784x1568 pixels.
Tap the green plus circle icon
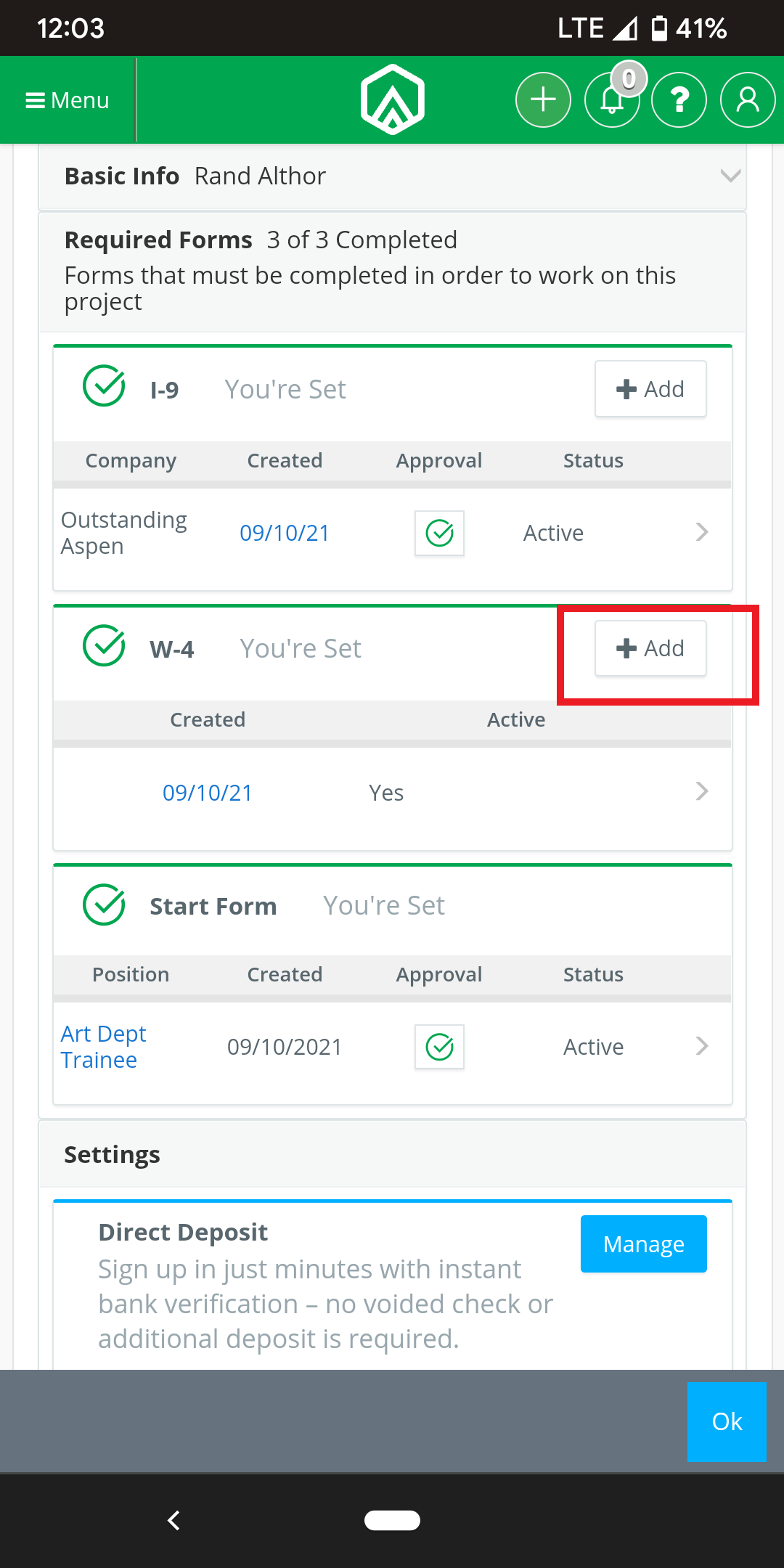[x=543, y=99]
